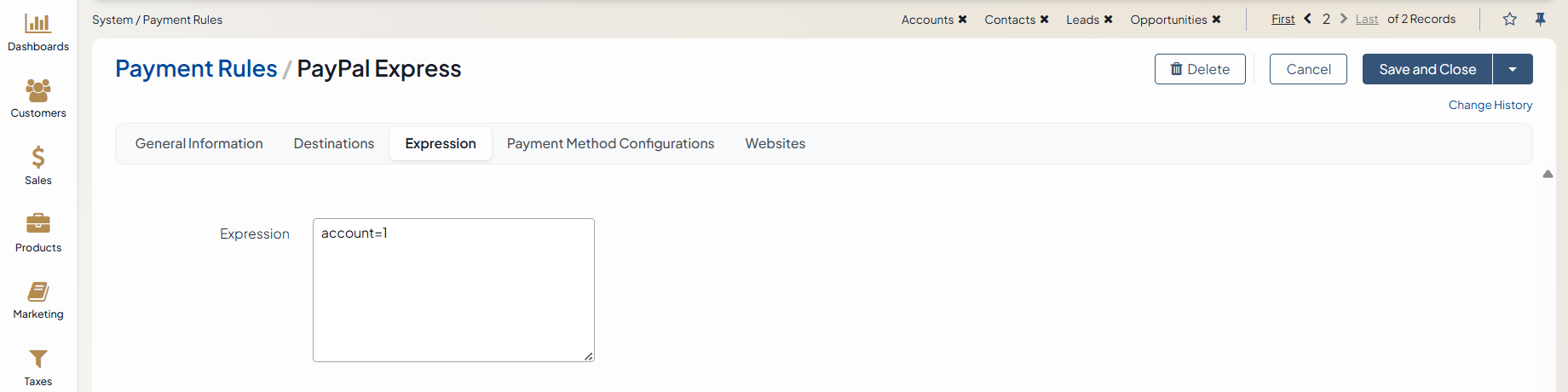Pin this page using the pin icon

[x=1540, y=19]
